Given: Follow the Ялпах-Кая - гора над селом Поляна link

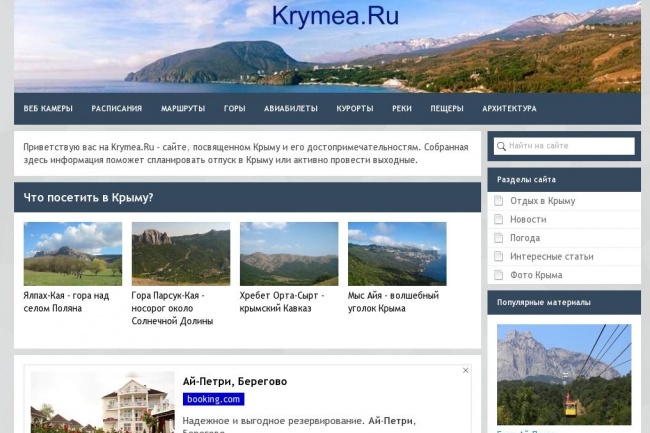Looking at the screenshot, I should pos(66,302).
